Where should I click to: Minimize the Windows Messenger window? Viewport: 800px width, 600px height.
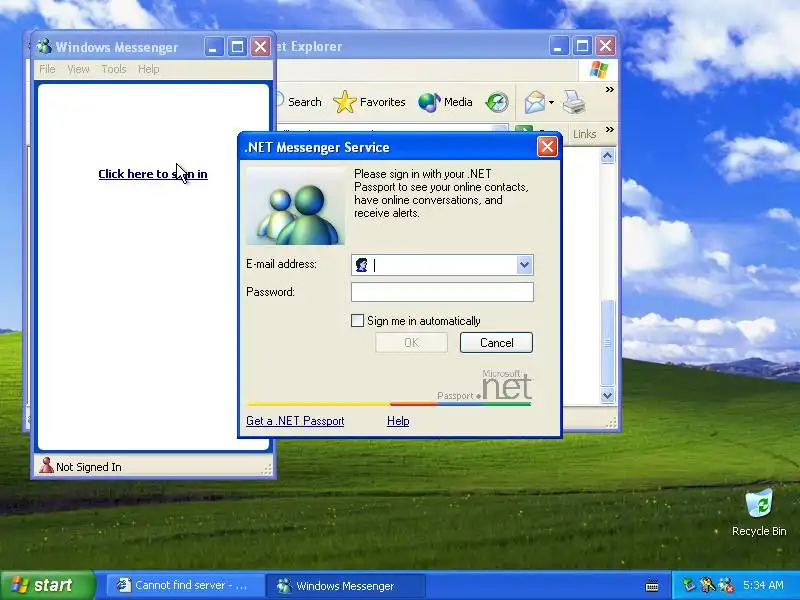point(213,47)
